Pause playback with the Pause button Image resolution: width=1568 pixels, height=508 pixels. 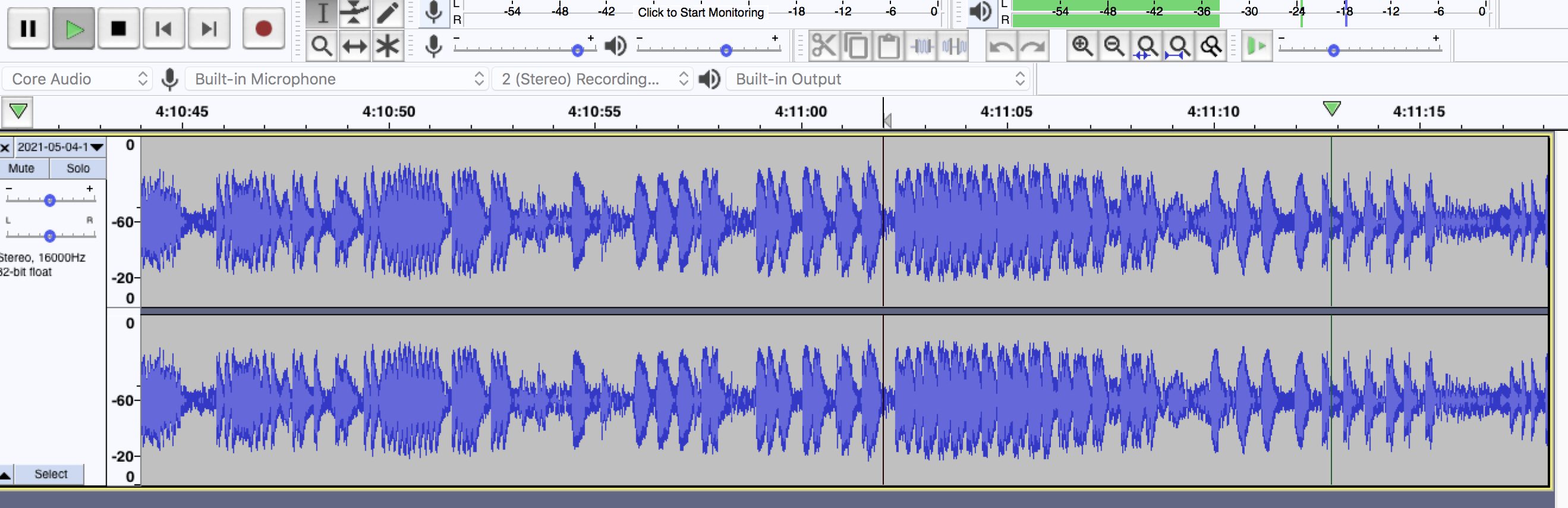[x=28, y=29]
